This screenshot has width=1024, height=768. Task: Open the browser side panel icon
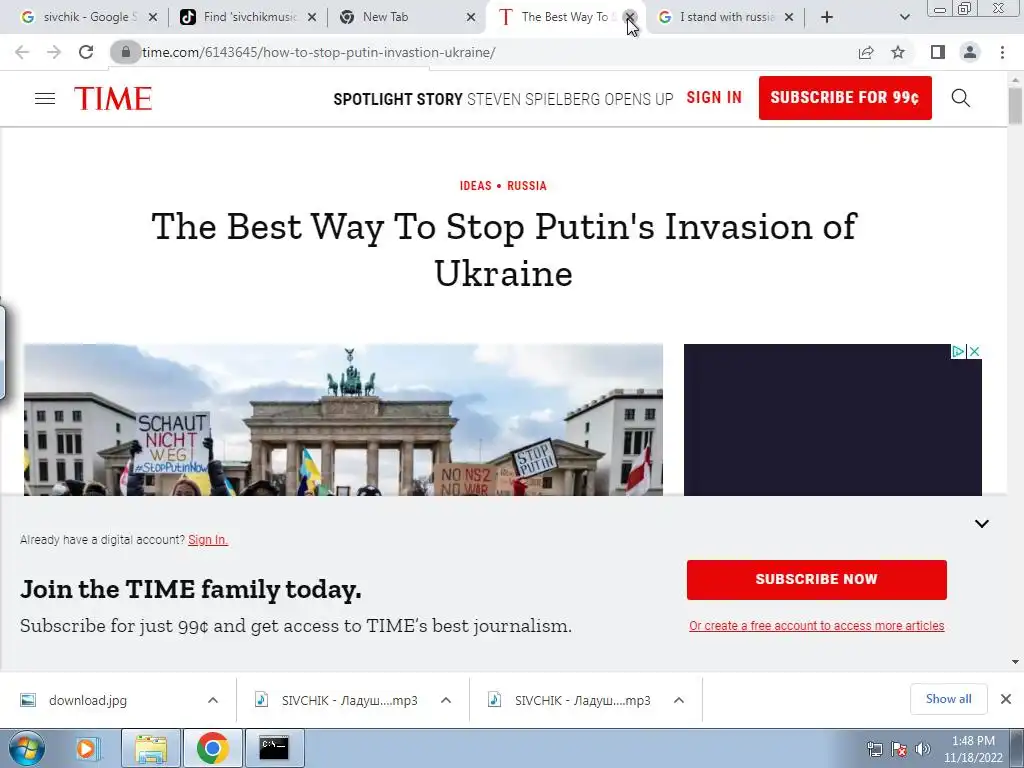coord(938,52)
